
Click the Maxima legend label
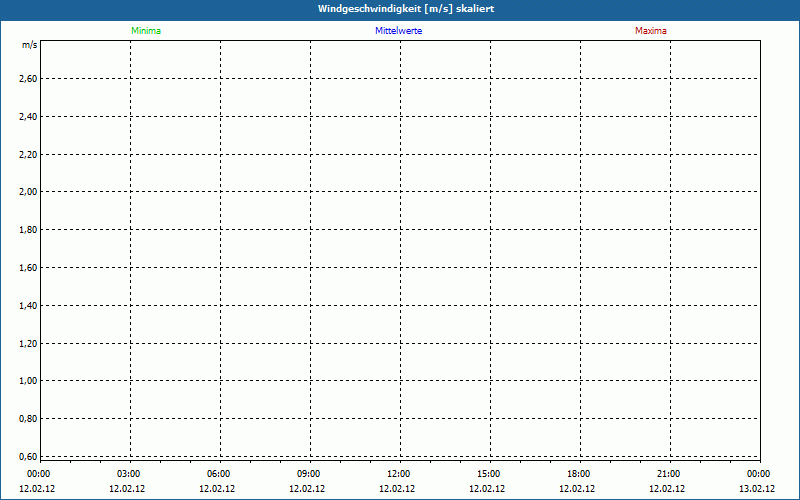(x=650, y=31)
